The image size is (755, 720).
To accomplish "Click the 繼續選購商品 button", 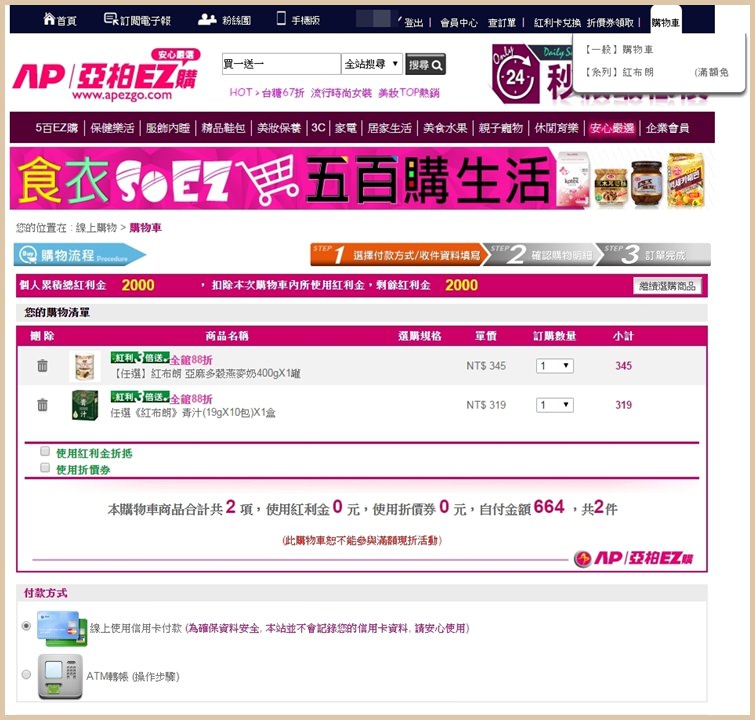I will [x=668, y=286].
